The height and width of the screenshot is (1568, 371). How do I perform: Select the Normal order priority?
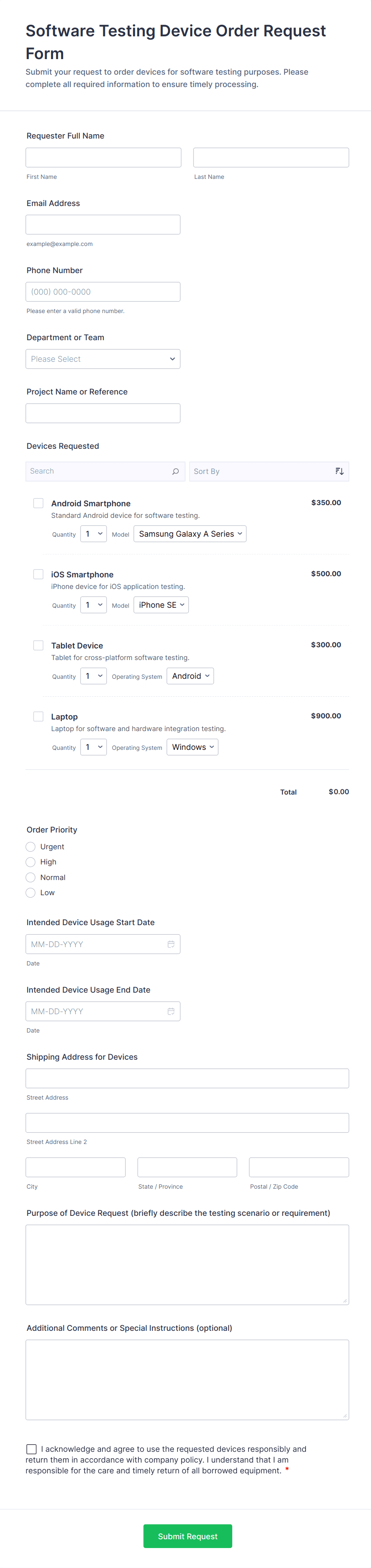coord(30,877)
